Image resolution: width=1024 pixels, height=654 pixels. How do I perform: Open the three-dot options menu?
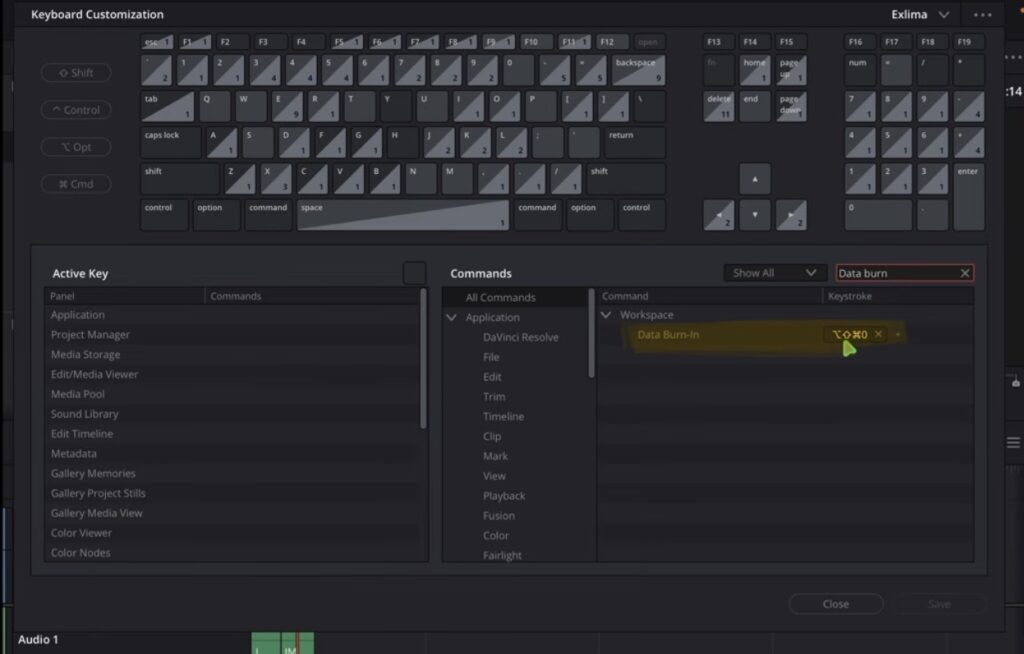(x=982, y=14)
